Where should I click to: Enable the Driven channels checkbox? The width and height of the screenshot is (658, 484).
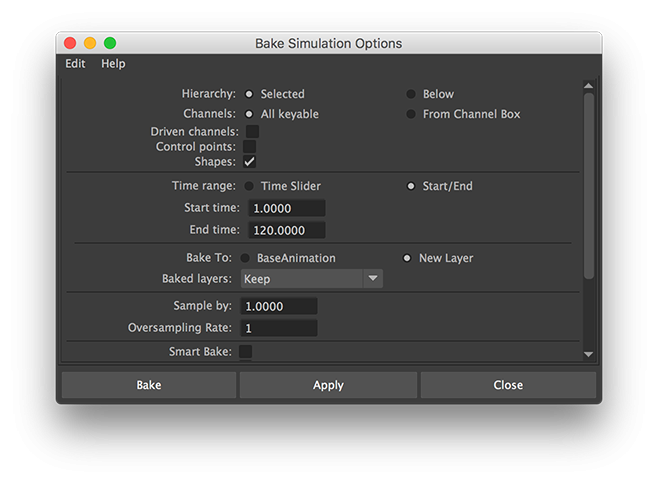pos(252,131)
